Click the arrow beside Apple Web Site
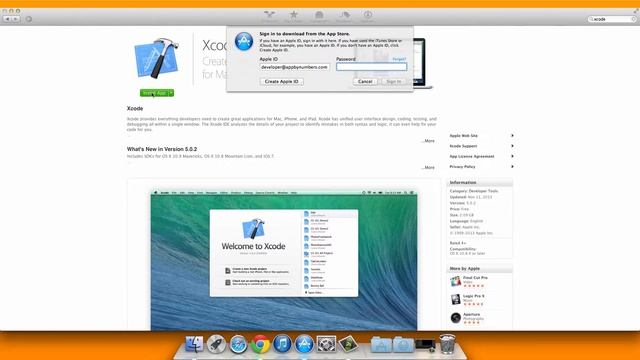640x360 pixels. tap(512, 136)
